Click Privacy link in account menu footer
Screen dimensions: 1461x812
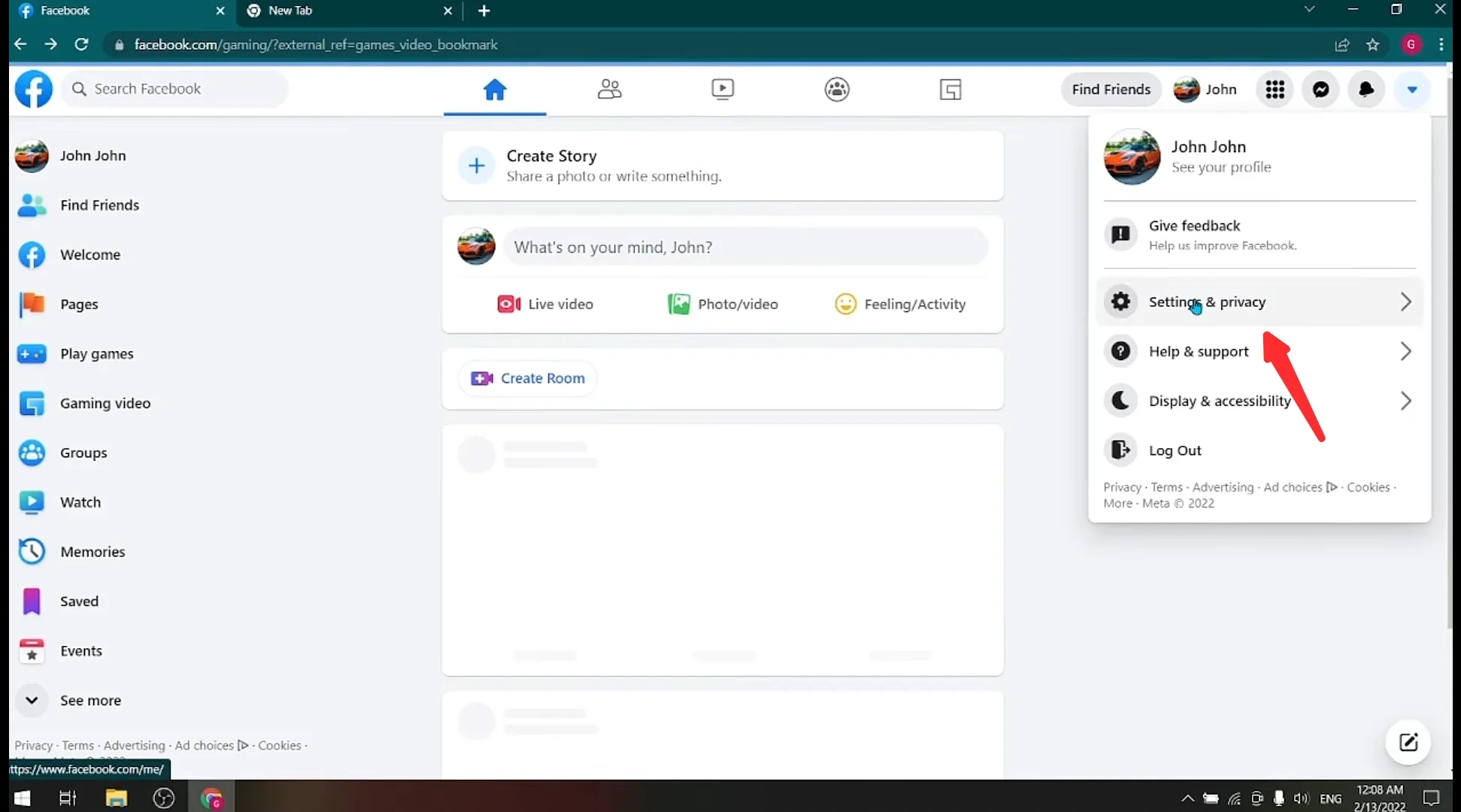1122,487
